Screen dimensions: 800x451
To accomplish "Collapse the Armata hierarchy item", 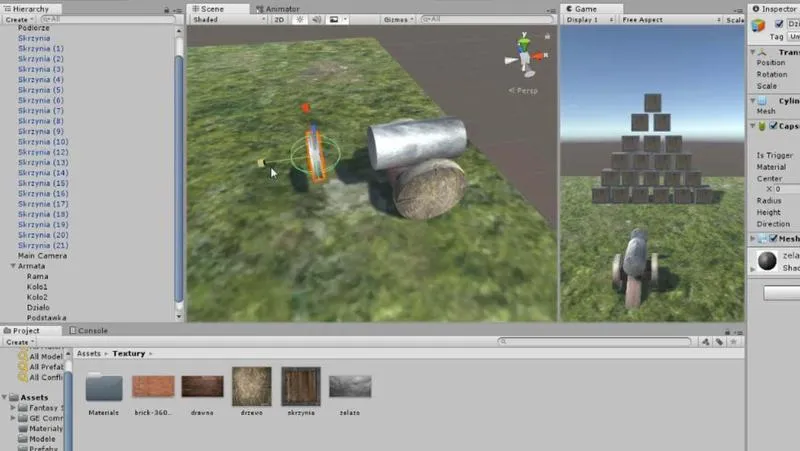I will click(13, 266).
